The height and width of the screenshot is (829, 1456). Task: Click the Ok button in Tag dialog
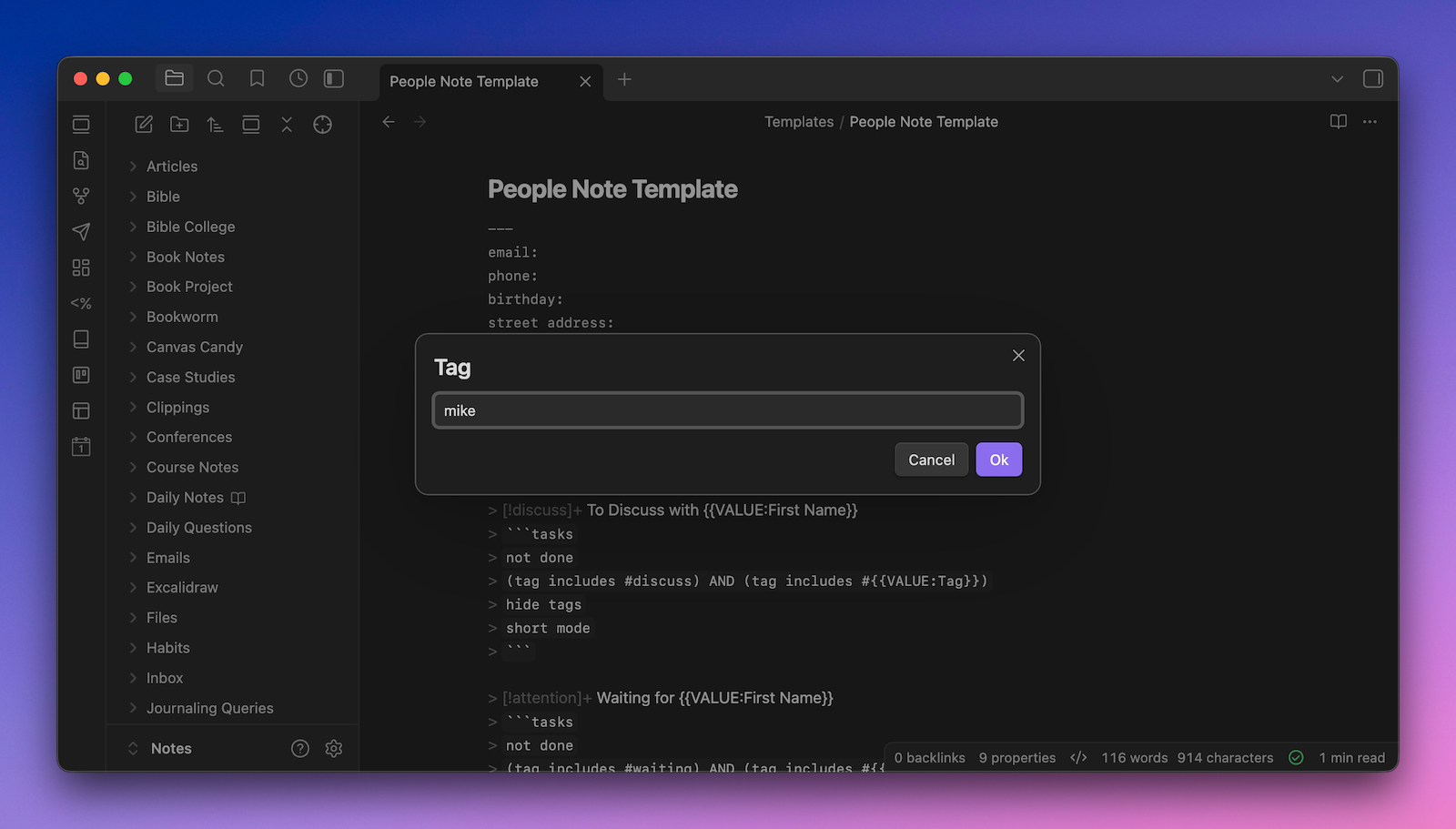998,460
